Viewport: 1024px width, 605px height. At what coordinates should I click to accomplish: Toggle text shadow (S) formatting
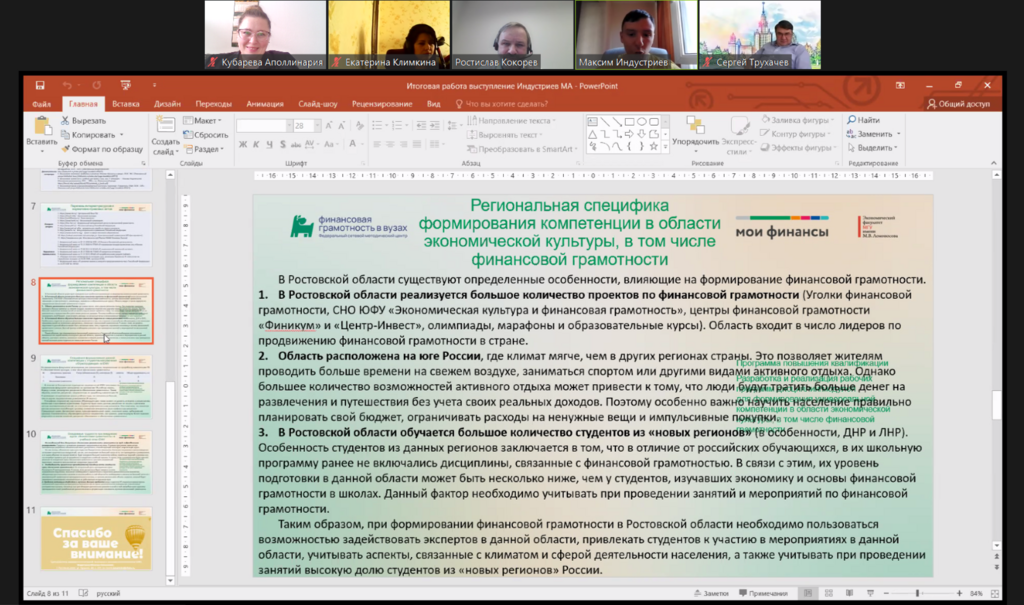pyautogui.click(x=283, y=144)
